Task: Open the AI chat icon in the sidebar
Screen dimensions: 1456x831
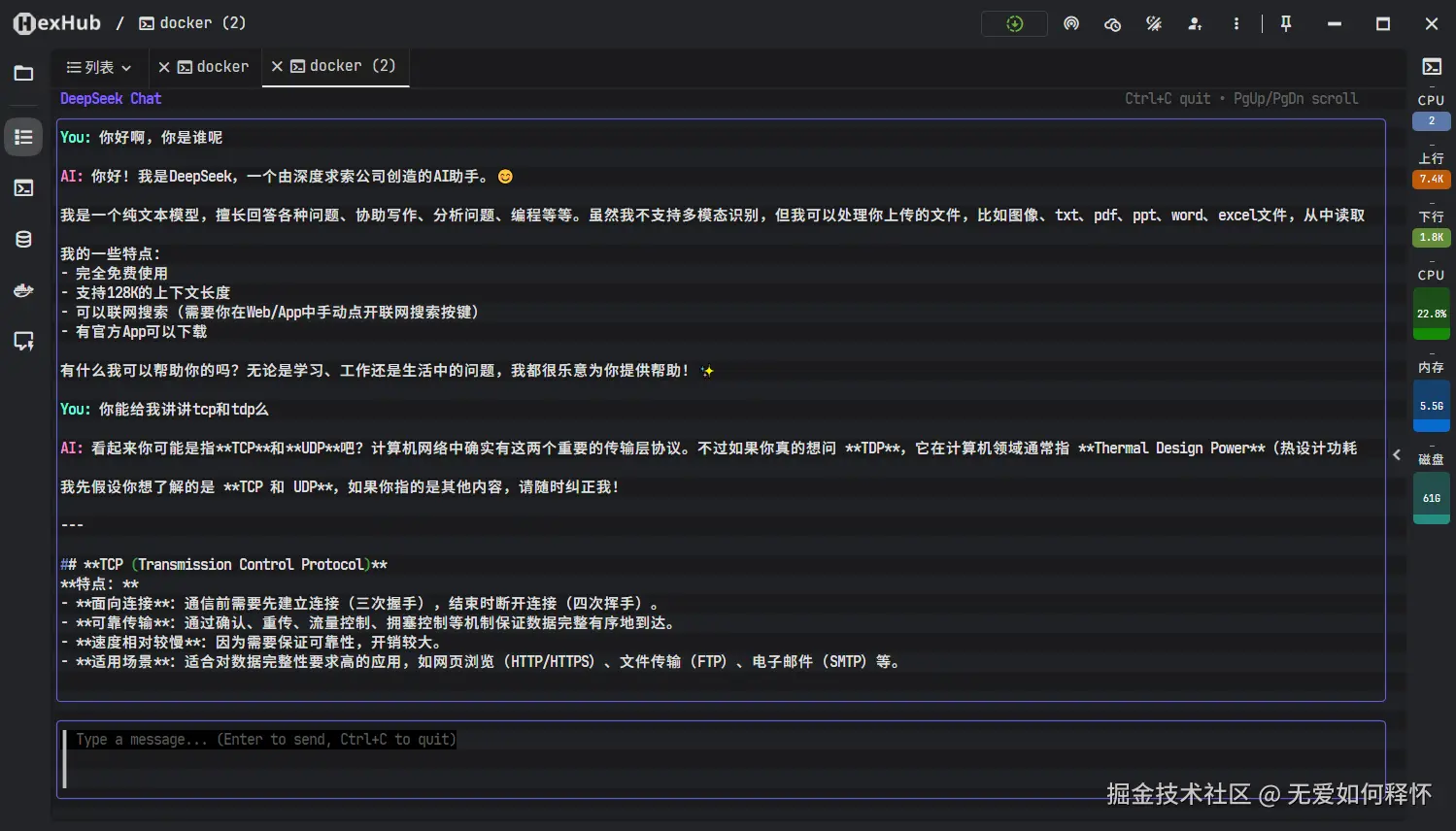Action: [x=23, y=341]
